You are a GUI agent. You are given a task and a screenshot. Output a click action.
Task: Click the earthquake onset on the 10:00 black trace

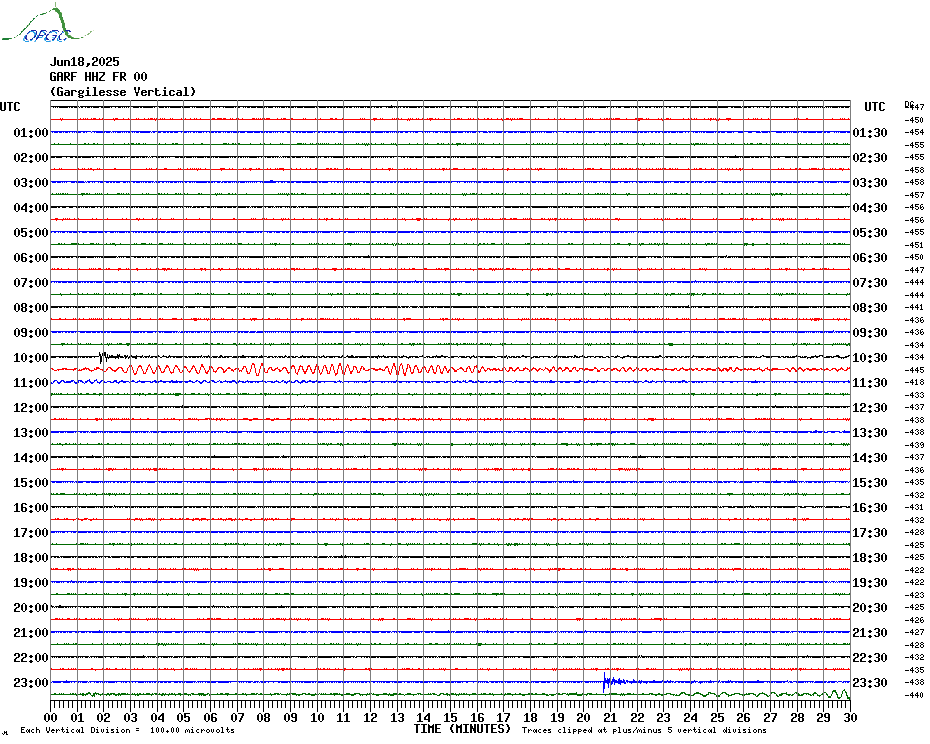[x=102, y=357]
